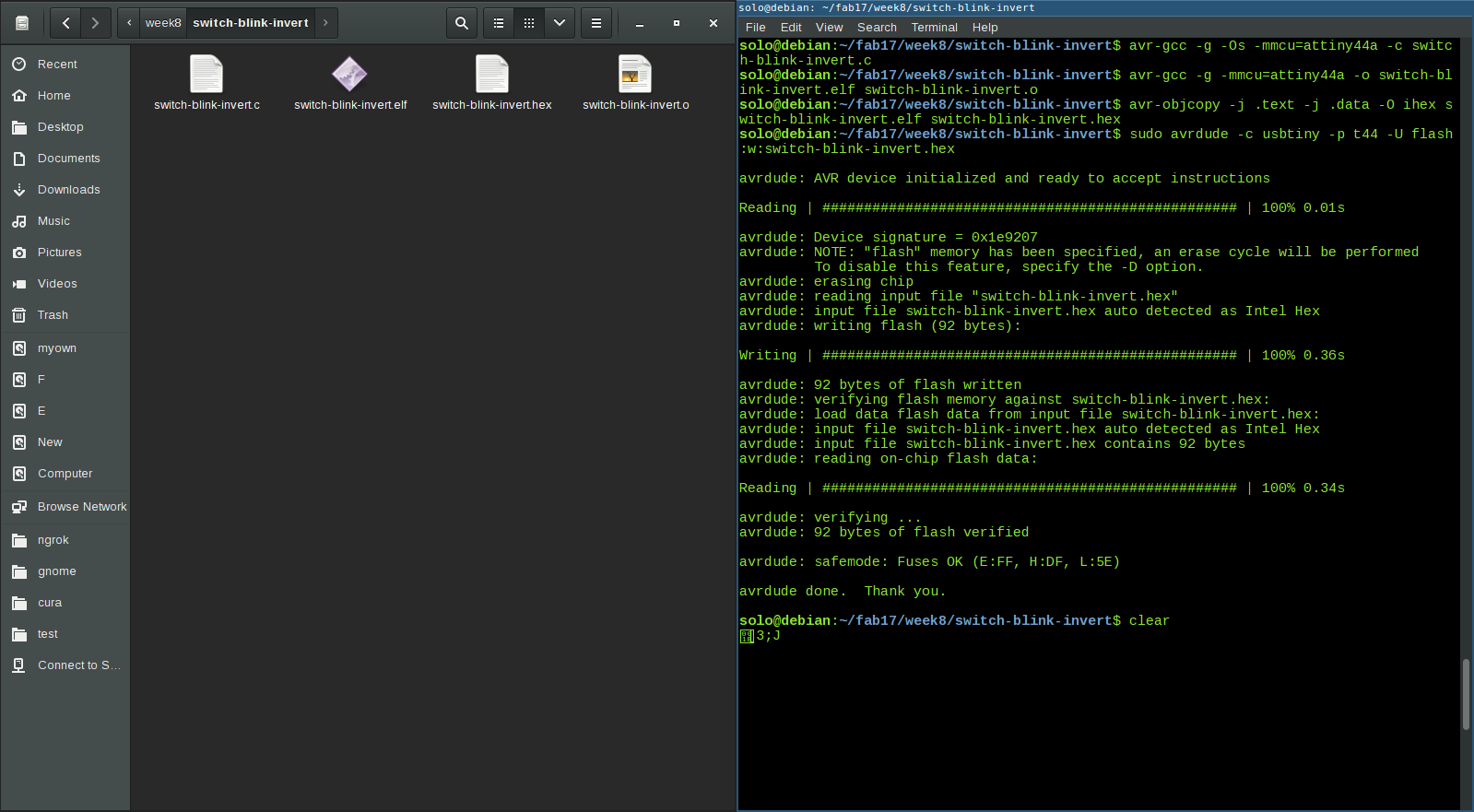Open Music in the sidebar
The height and width of the screenshot is (812, 1474).
click(x=65, y=221)
